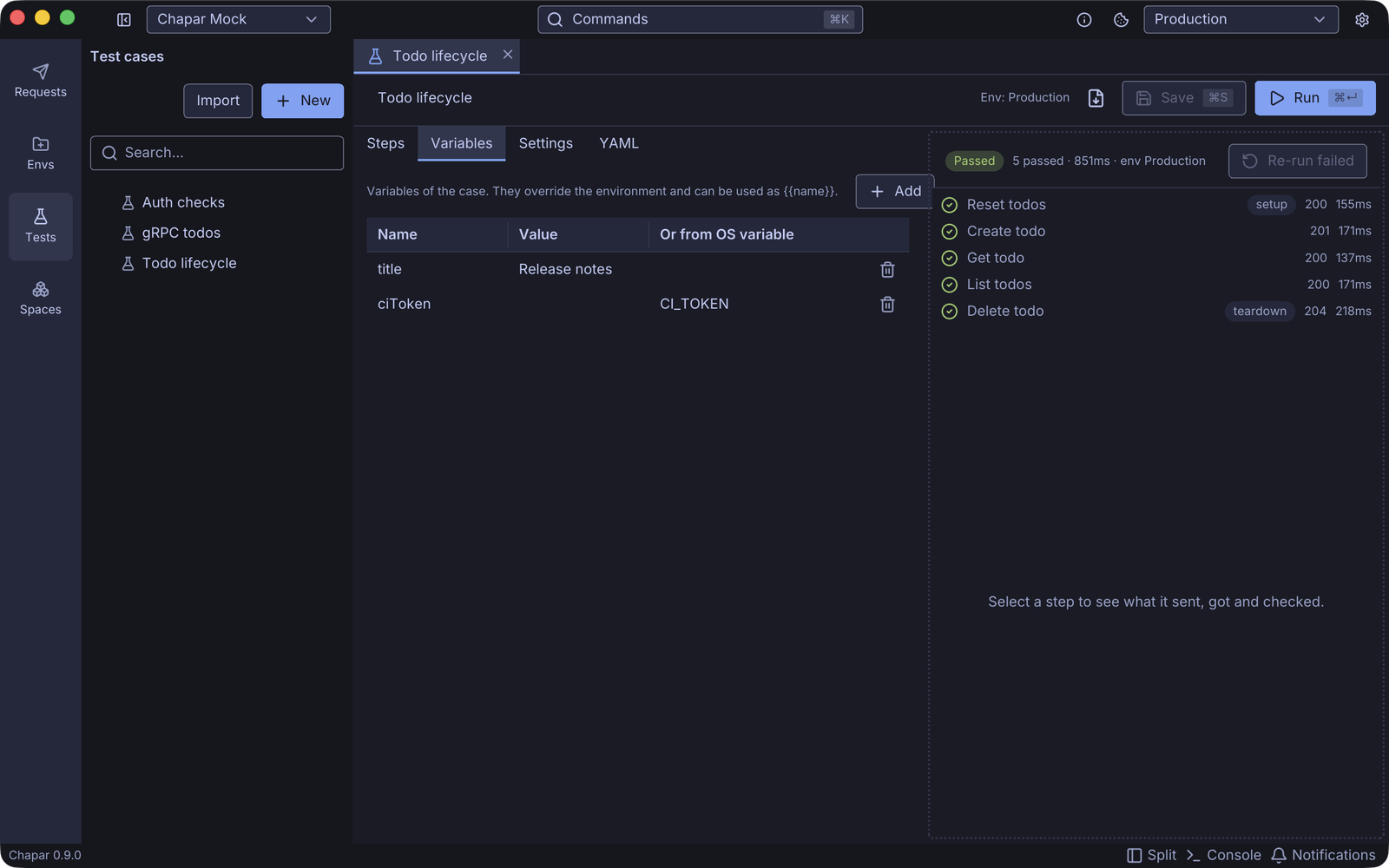Open Notifications bell in status bar
The width and height of the screenshot is (1389, 868).
click(1324, 855)
